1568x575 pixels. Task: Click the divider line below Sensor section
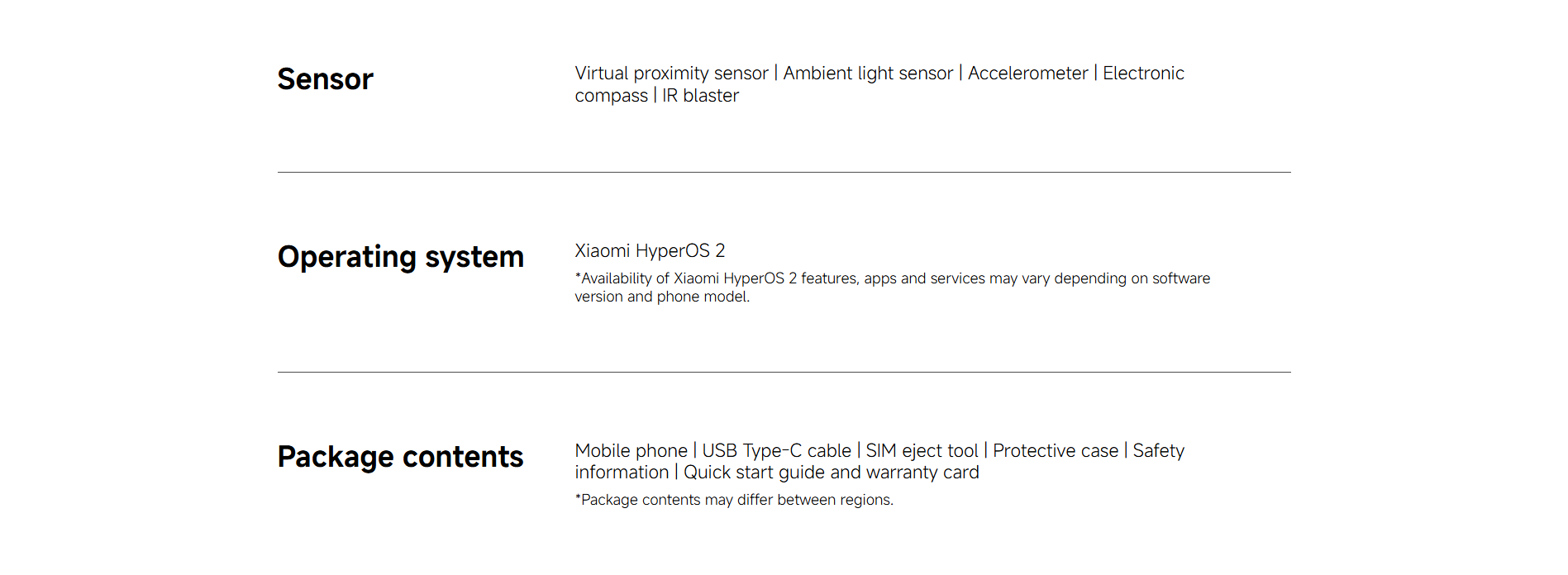coord(784,173)
